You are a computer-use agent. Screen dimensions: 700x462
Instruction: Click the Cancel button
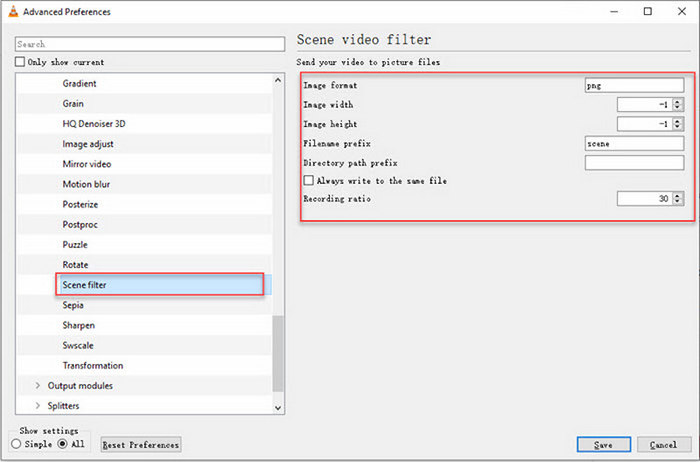663,444
